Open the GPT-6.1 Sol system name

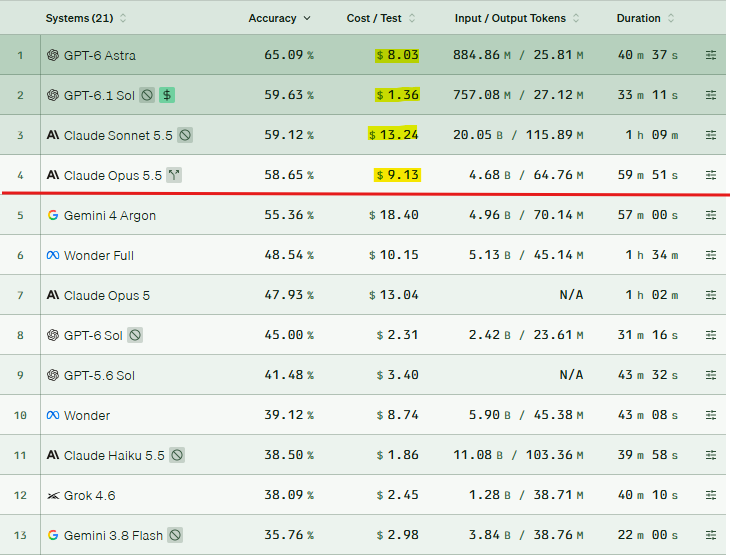point(99,96)
